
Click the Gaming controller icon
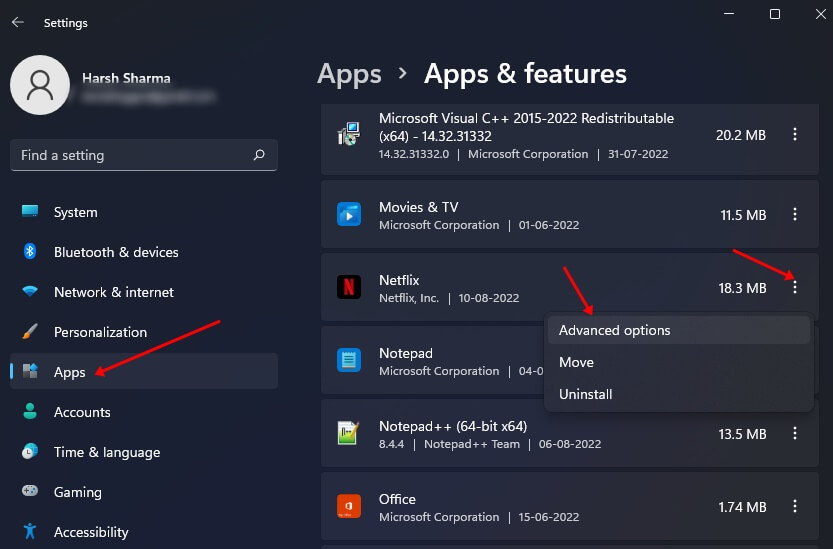[30, 491]
